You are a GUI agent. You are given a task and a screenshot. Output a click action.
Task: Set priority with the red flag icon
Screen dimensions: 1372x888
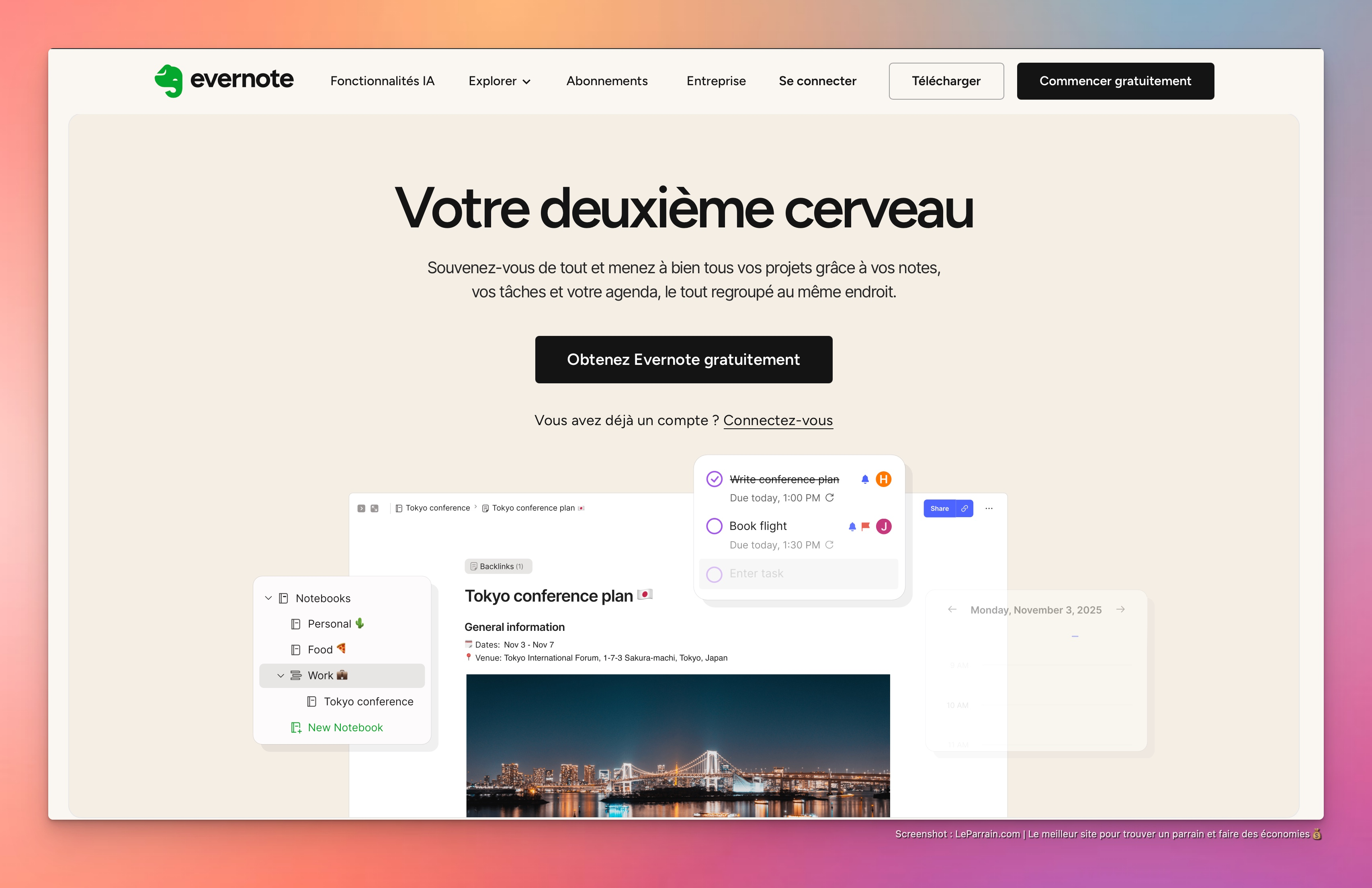[865, 526]
